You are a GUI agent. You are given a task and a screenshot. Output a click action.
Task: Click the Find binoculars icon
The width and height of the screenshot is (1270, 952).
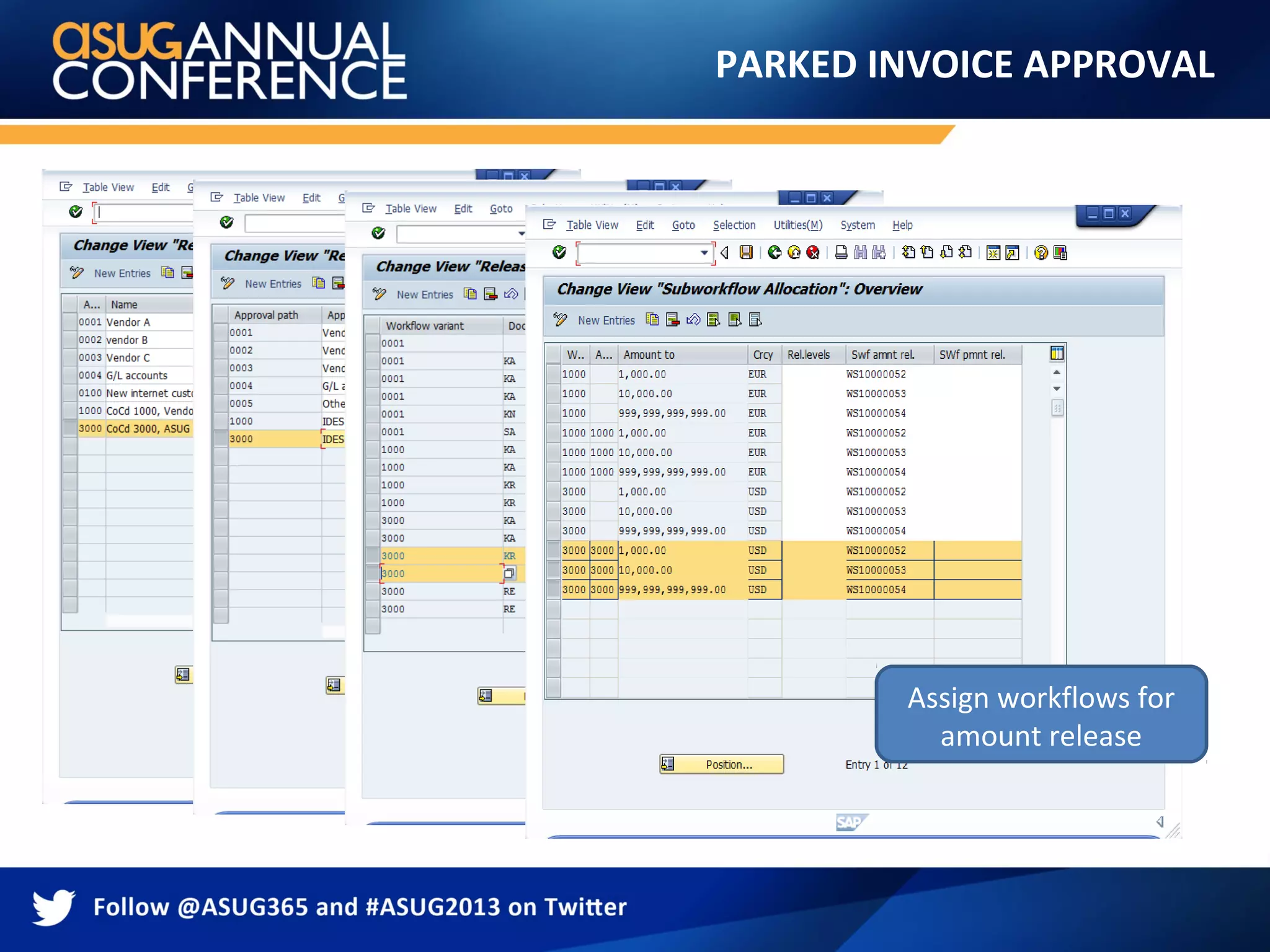click(860, 252)
